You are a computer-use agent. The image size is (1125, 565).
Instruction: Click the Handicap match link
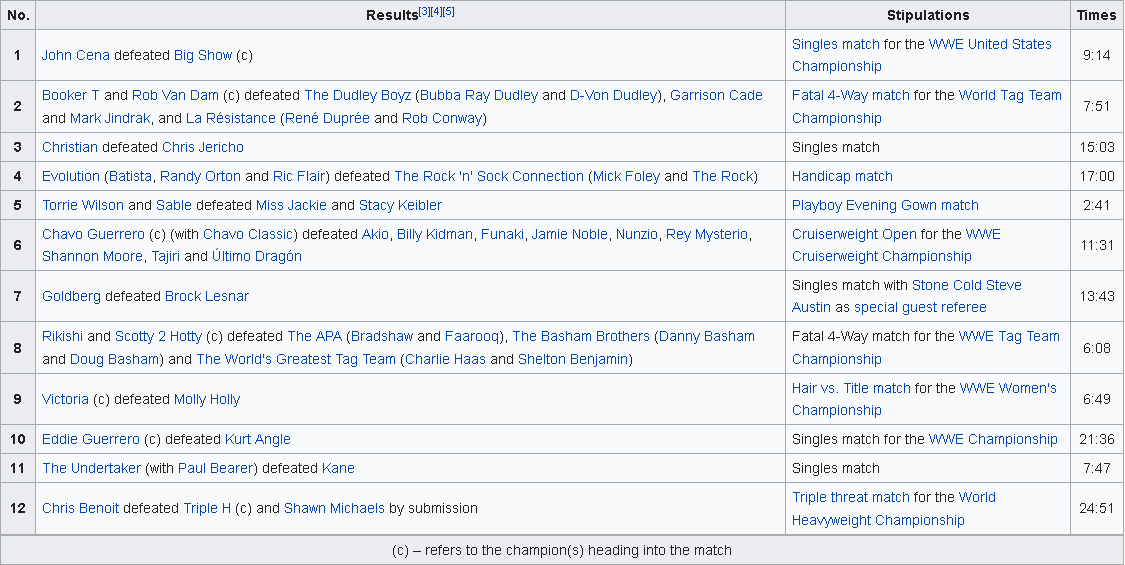842,177
